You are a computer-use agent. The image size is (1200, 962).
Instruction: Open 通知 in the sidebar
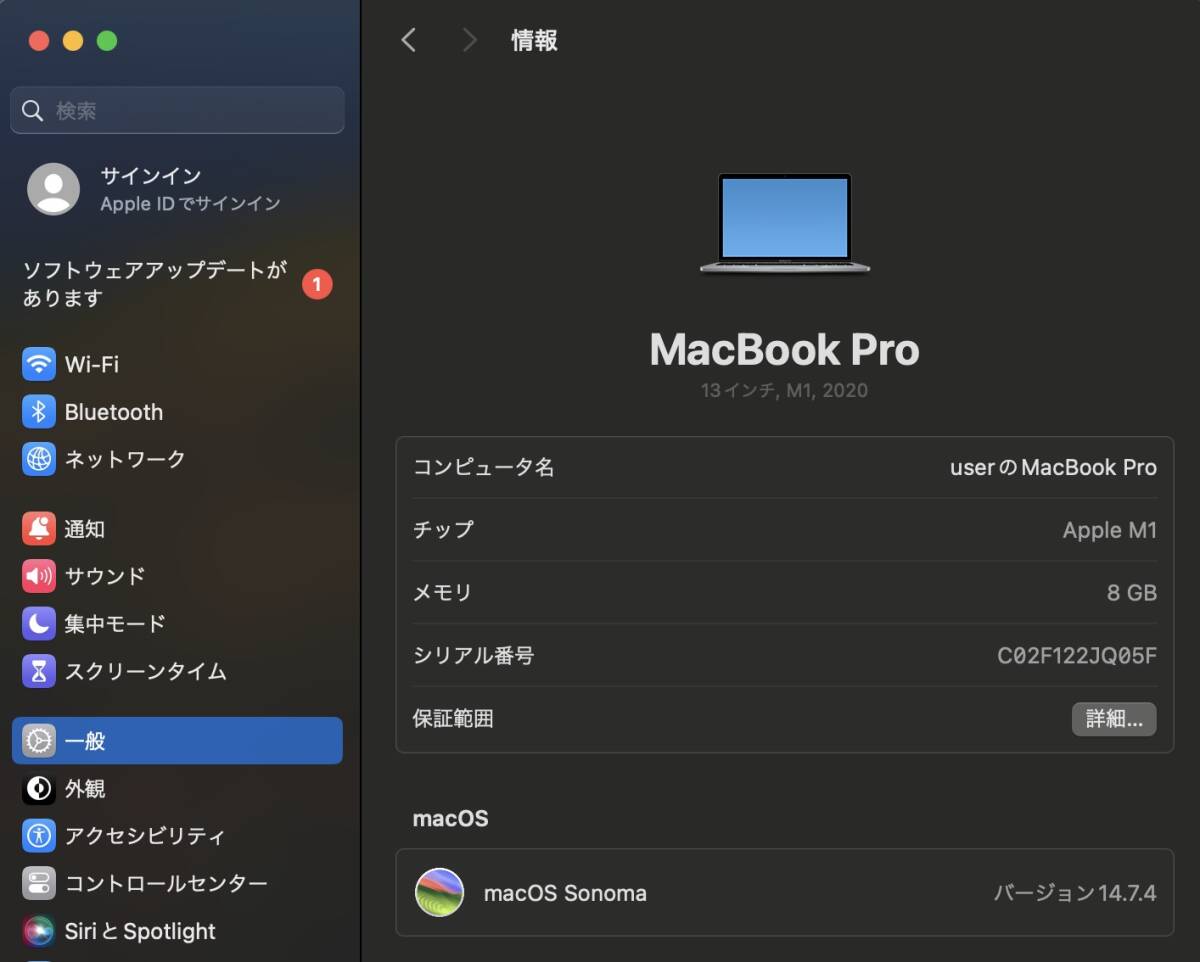pos(85,529)
